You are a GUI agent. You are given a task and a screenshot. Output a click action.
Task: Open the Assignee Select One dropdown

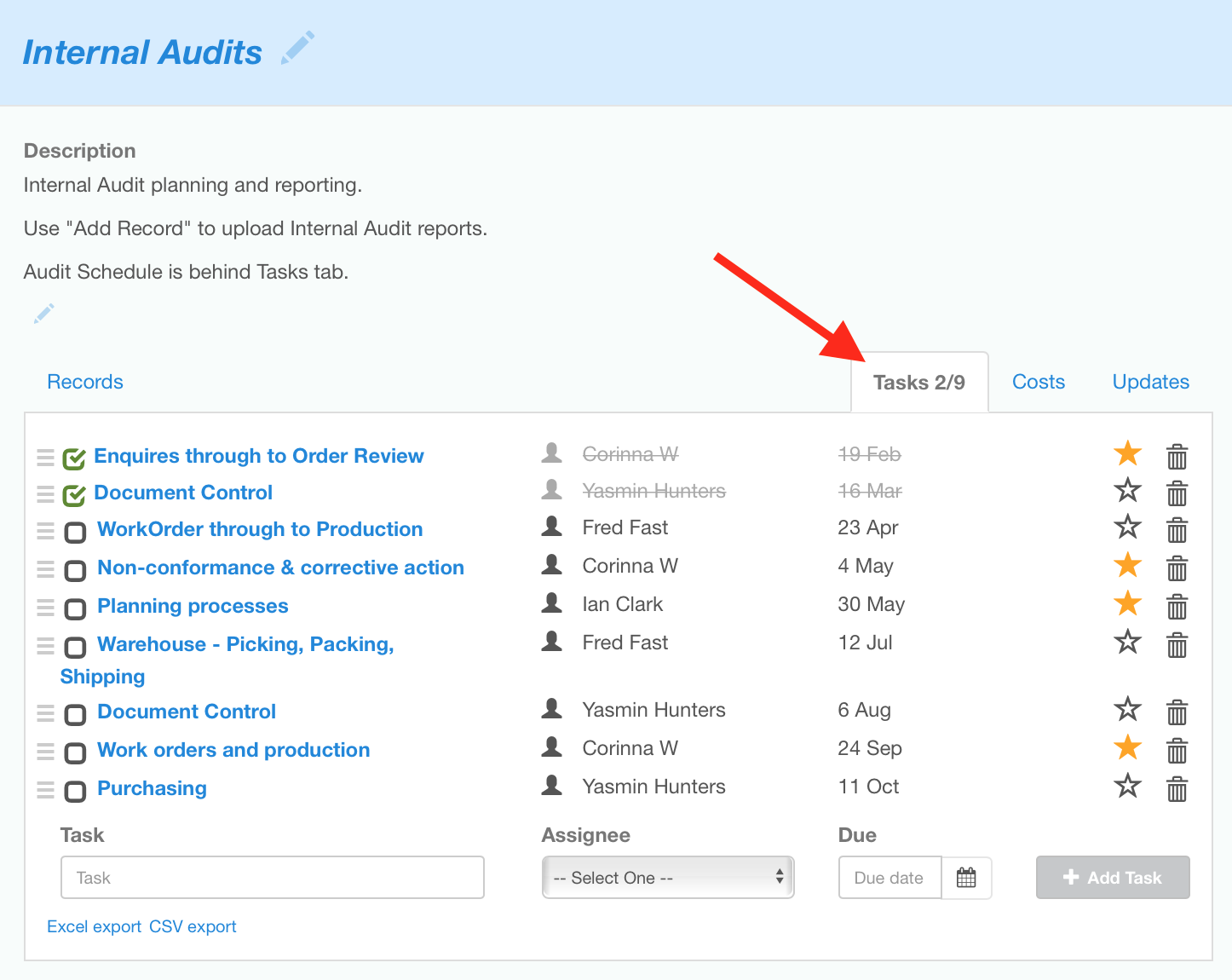668,878
